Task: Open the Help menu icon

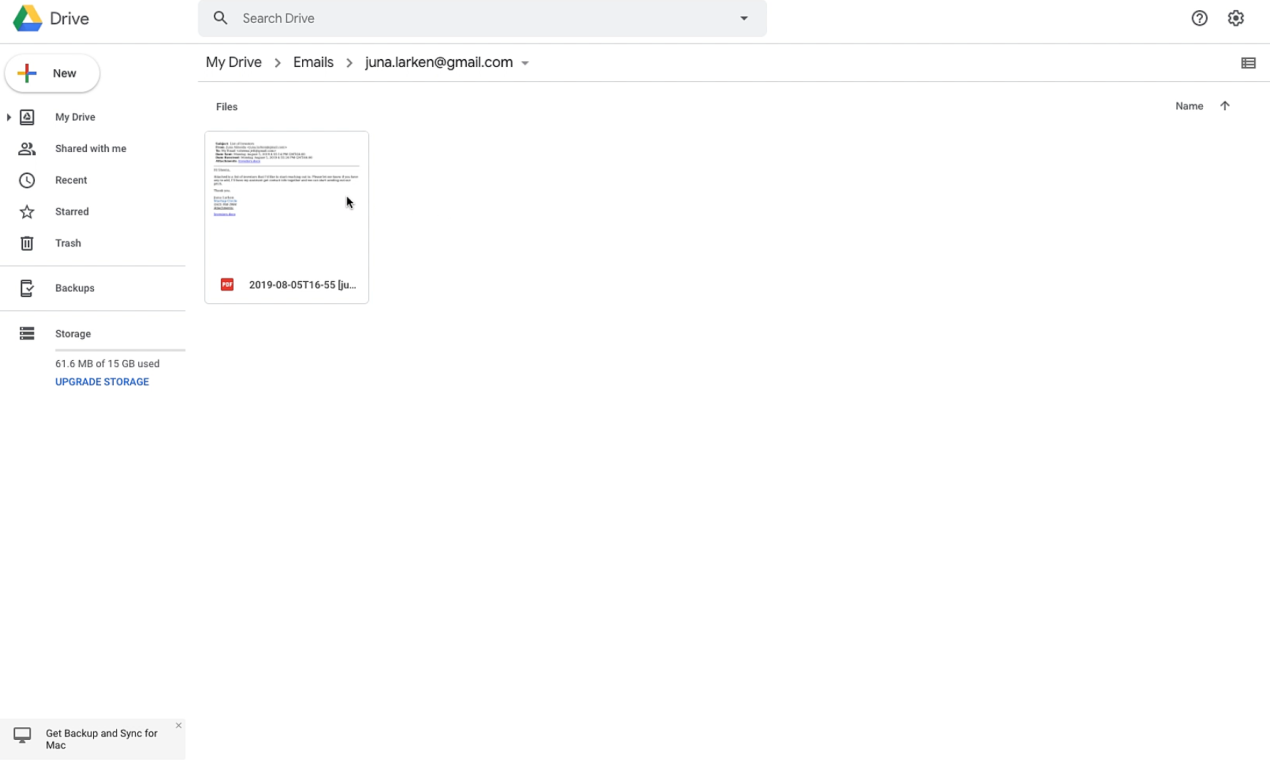Action: [x=1199, y=18]
